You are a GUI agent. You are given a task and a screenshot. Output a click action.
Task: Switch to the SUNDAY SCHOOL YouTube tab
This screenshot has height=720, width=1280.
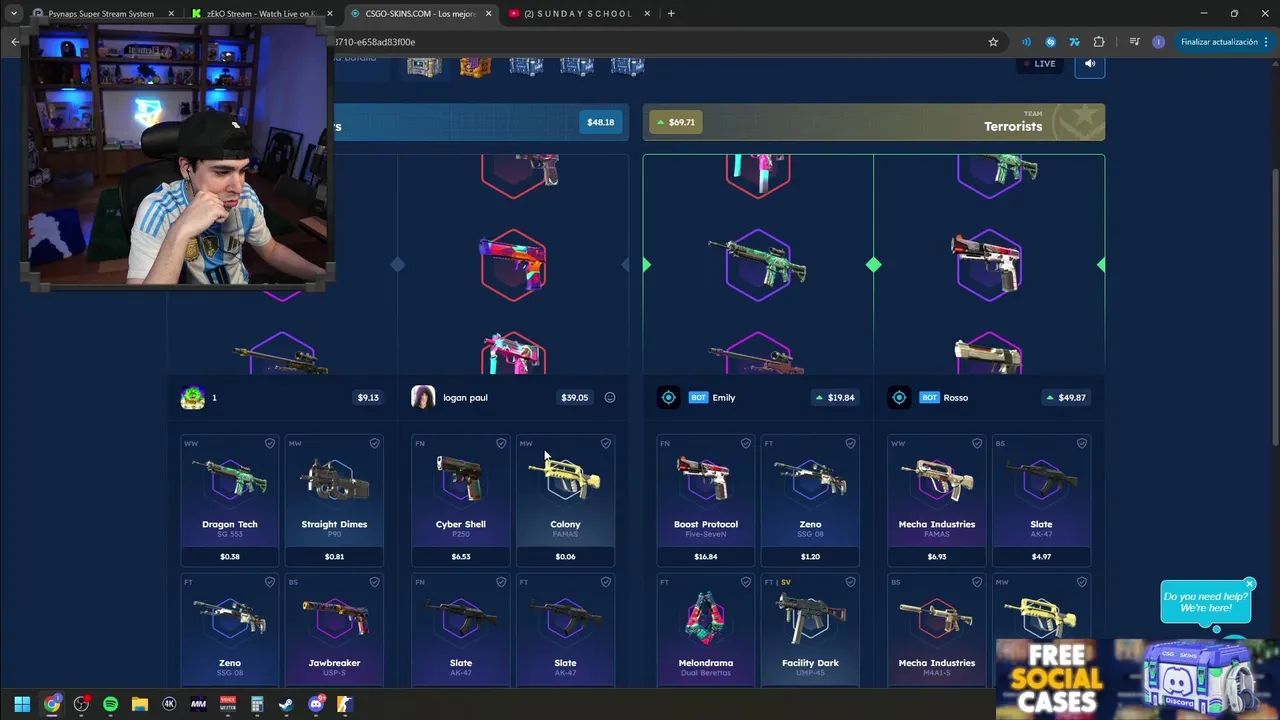(x=580, y=14)
